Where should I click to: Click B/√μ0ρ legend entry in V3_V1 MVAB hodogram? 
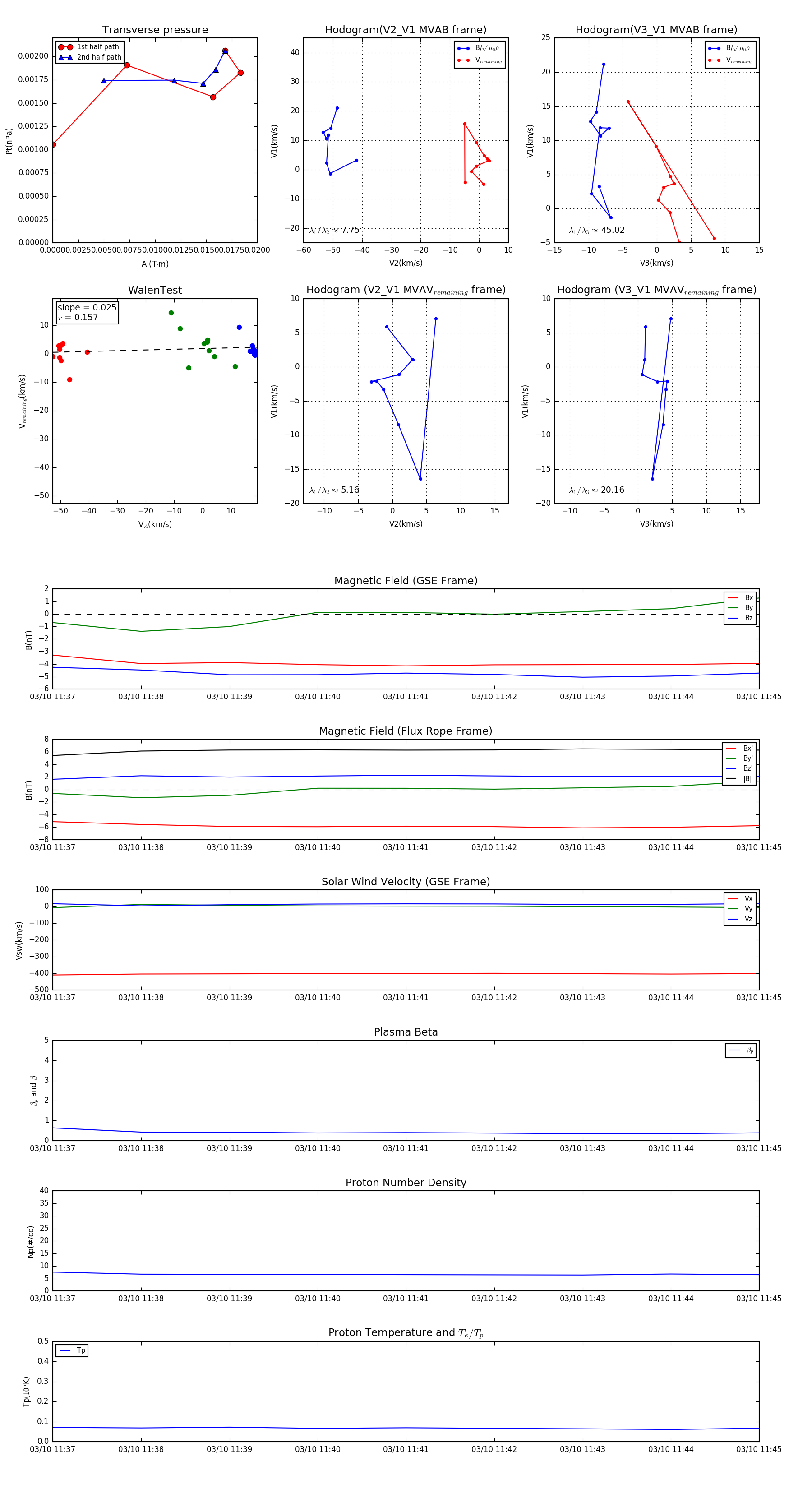click(x=730, y=49)
